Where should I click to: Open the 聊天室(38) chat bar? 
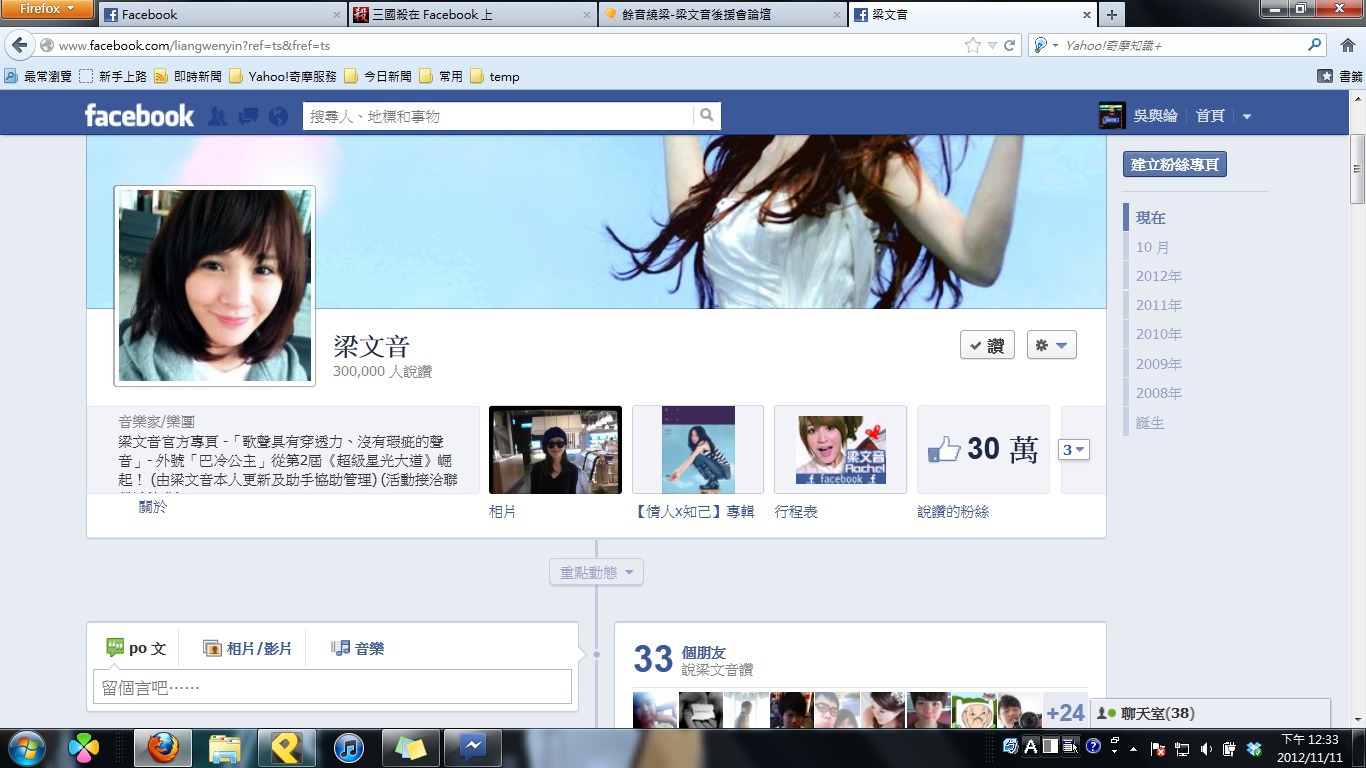click(1210, 713)
